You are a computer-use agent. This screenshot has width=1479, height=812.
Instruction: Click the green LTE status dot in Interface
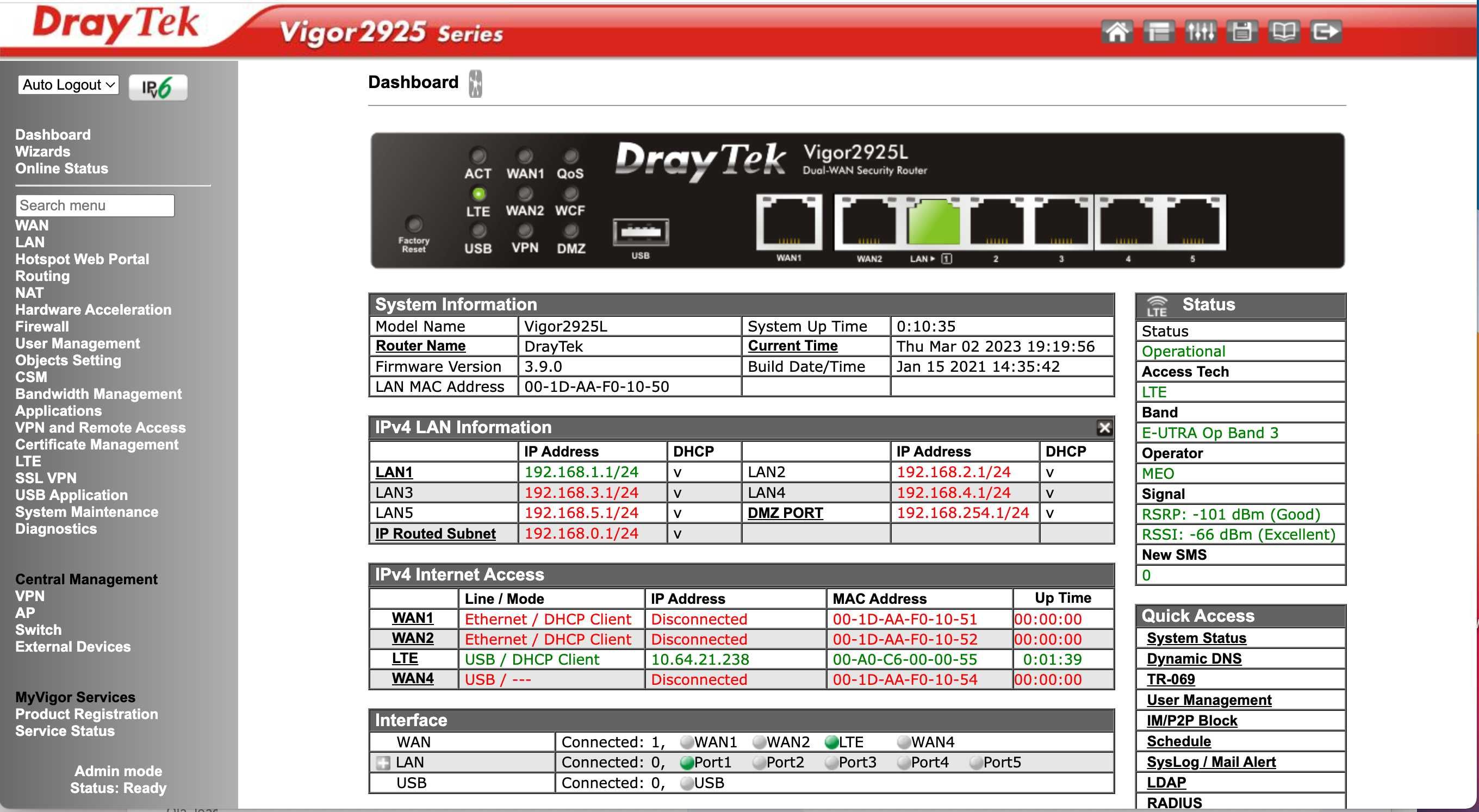[831, 742]
